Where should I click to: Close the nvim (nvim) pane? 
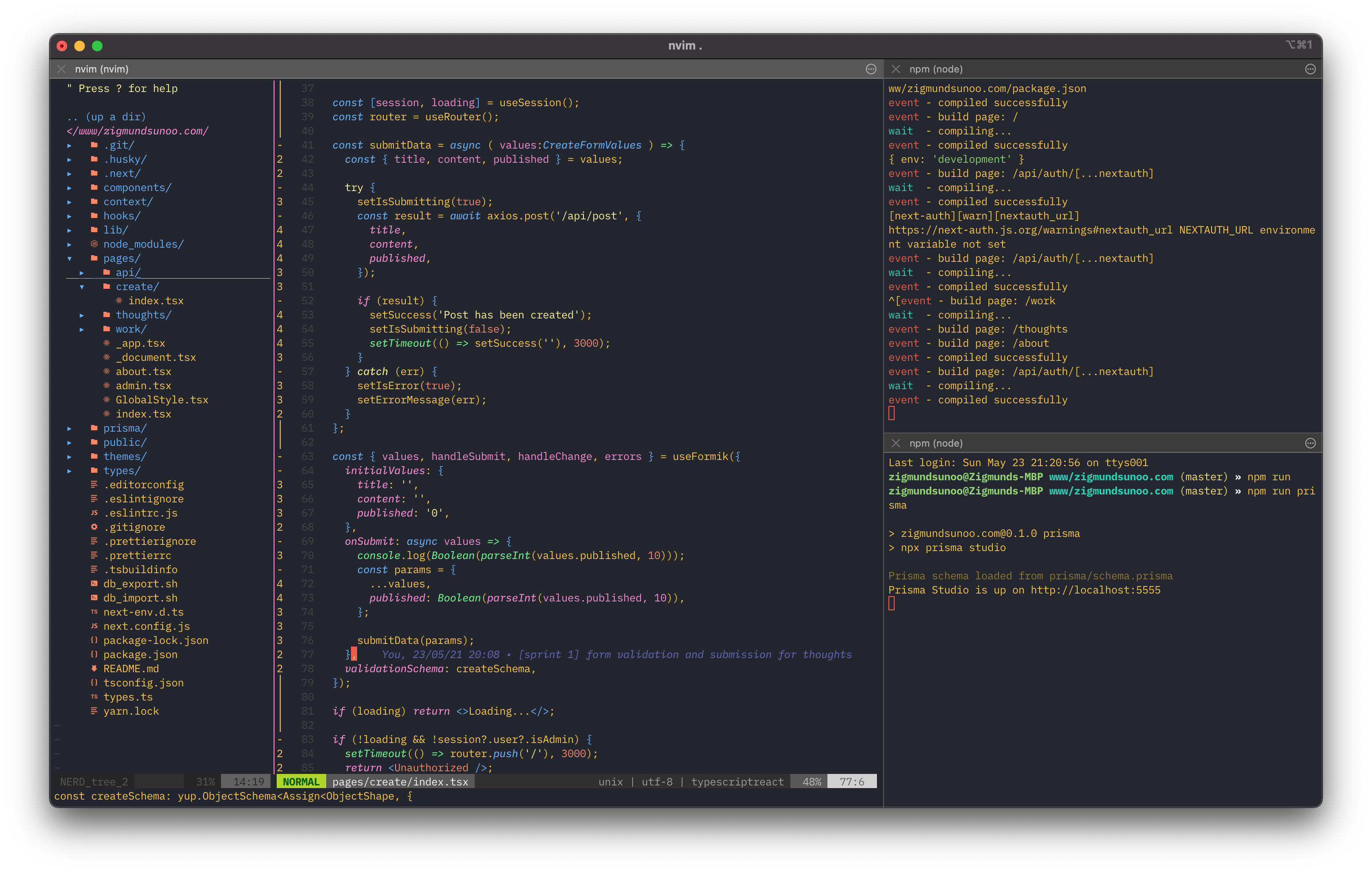point(61,69)
